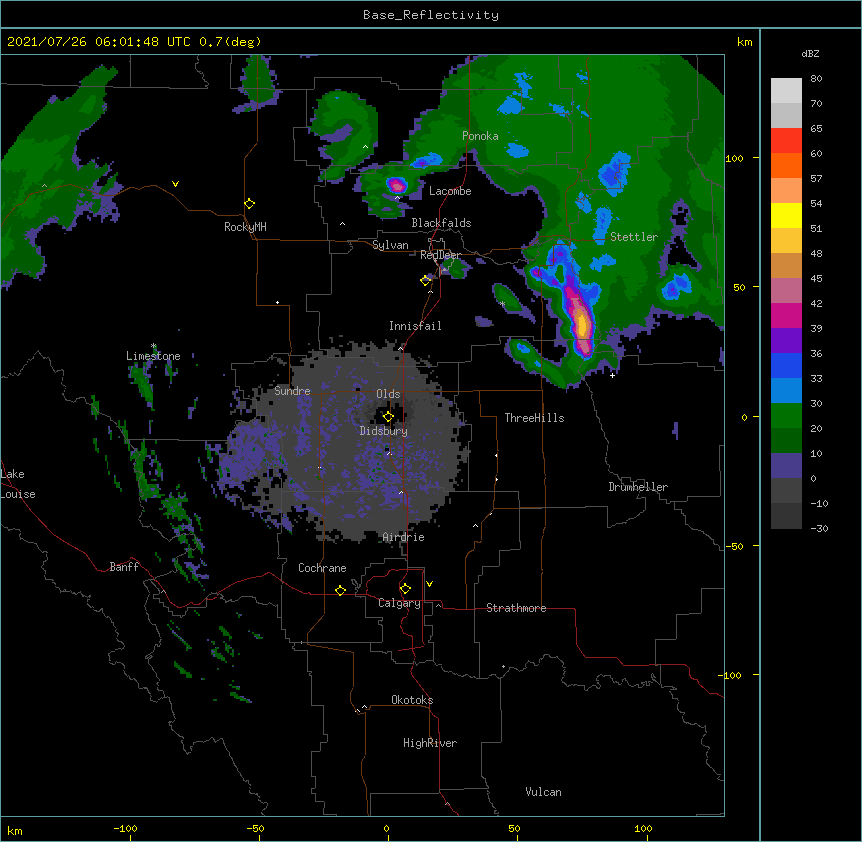Pick the orange 60 dBZ legend swatch
This screenshot has height=842, width=862.
pyautogui.click(x=786, y=165)
